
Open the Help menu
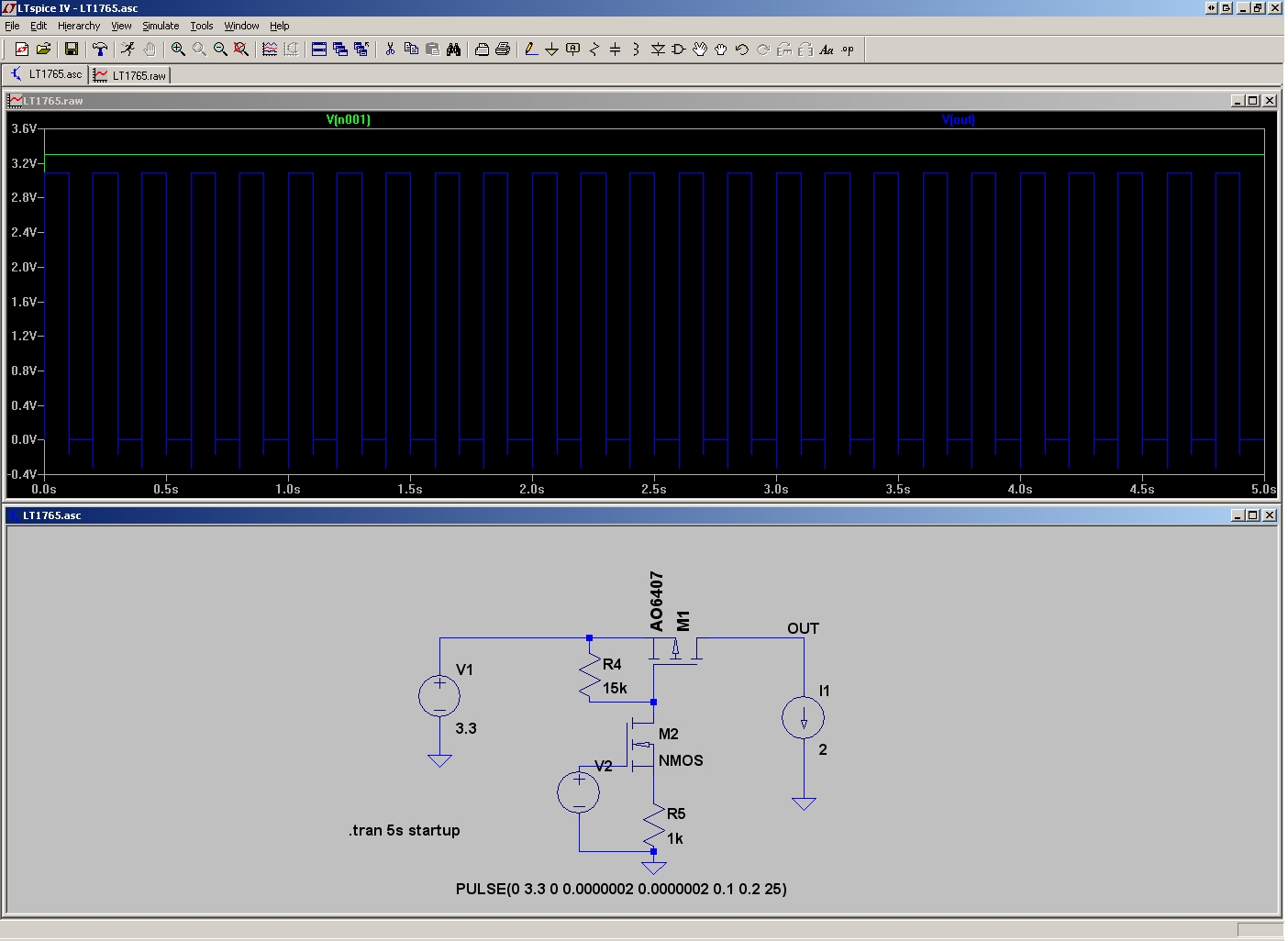(280, 26)
